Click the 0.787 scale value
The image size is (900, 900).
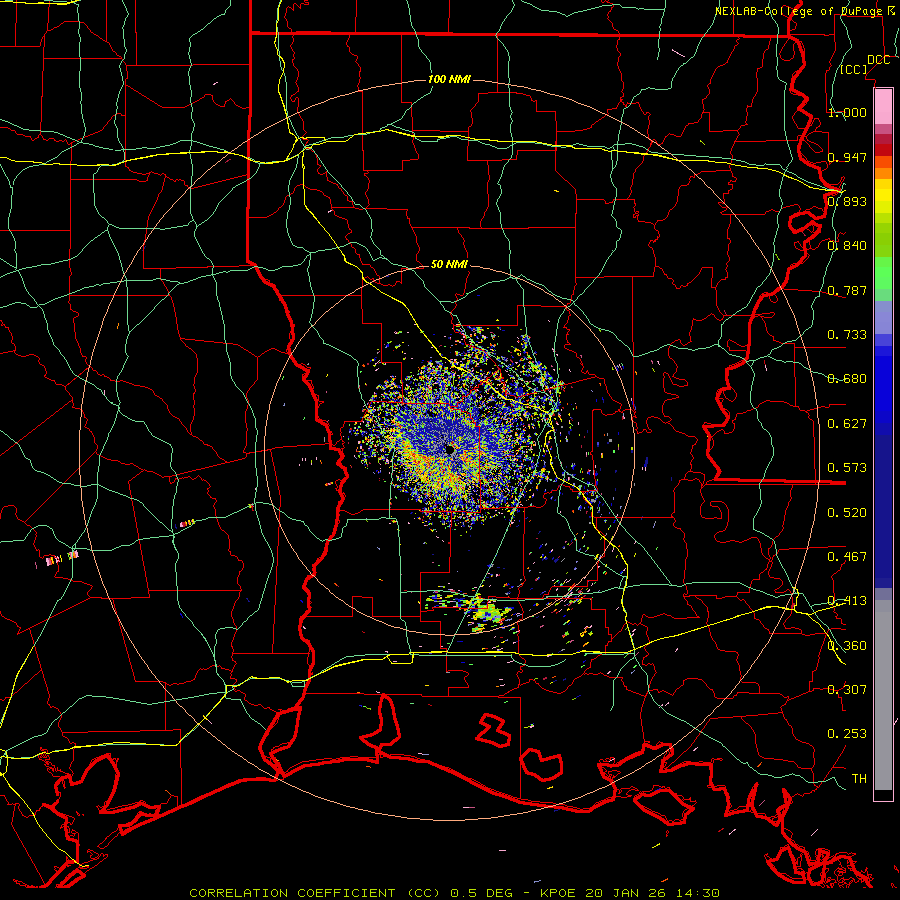(x=847, y=290)
